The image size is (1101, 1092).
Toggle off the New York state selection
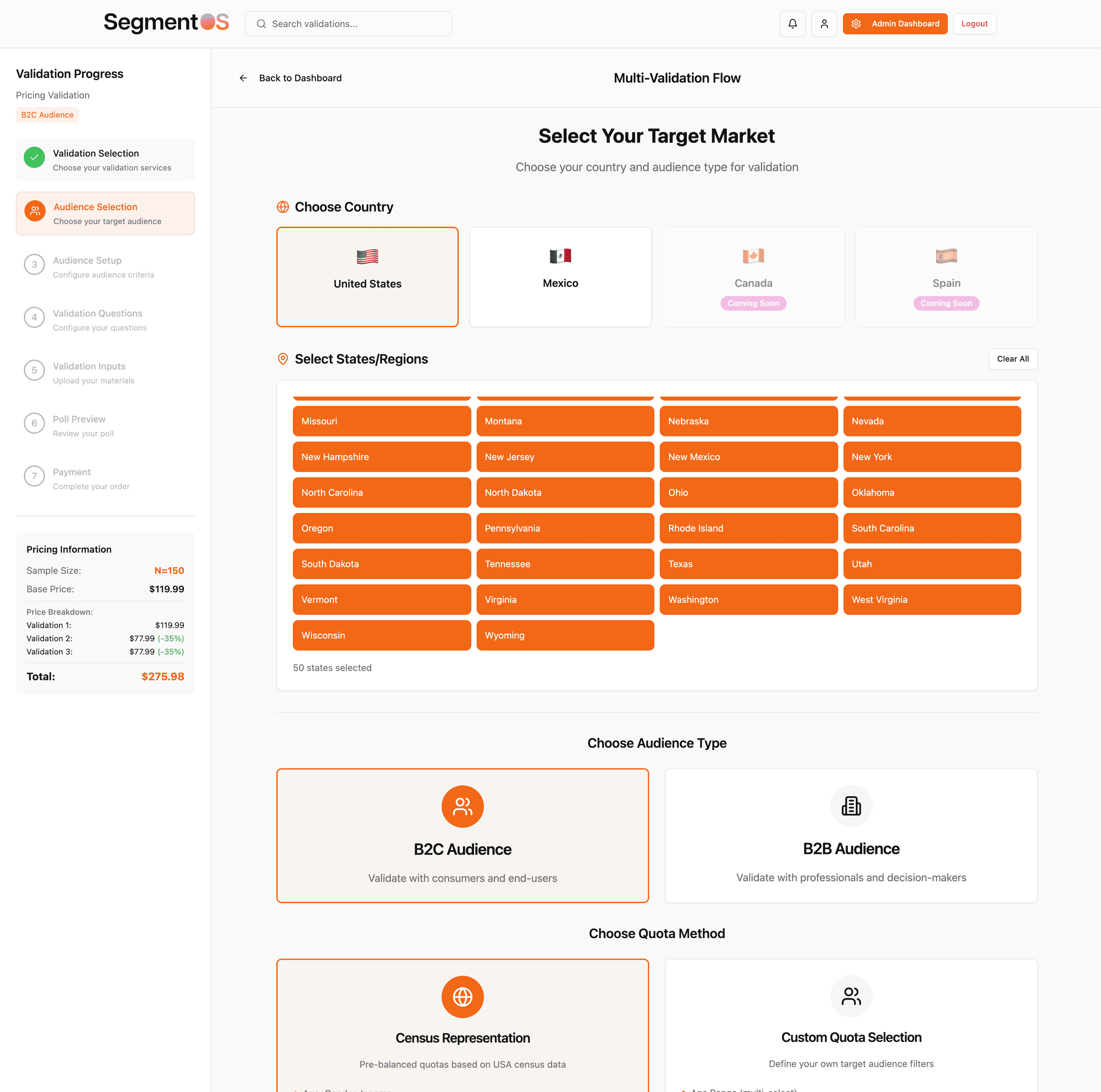point(932,457)
